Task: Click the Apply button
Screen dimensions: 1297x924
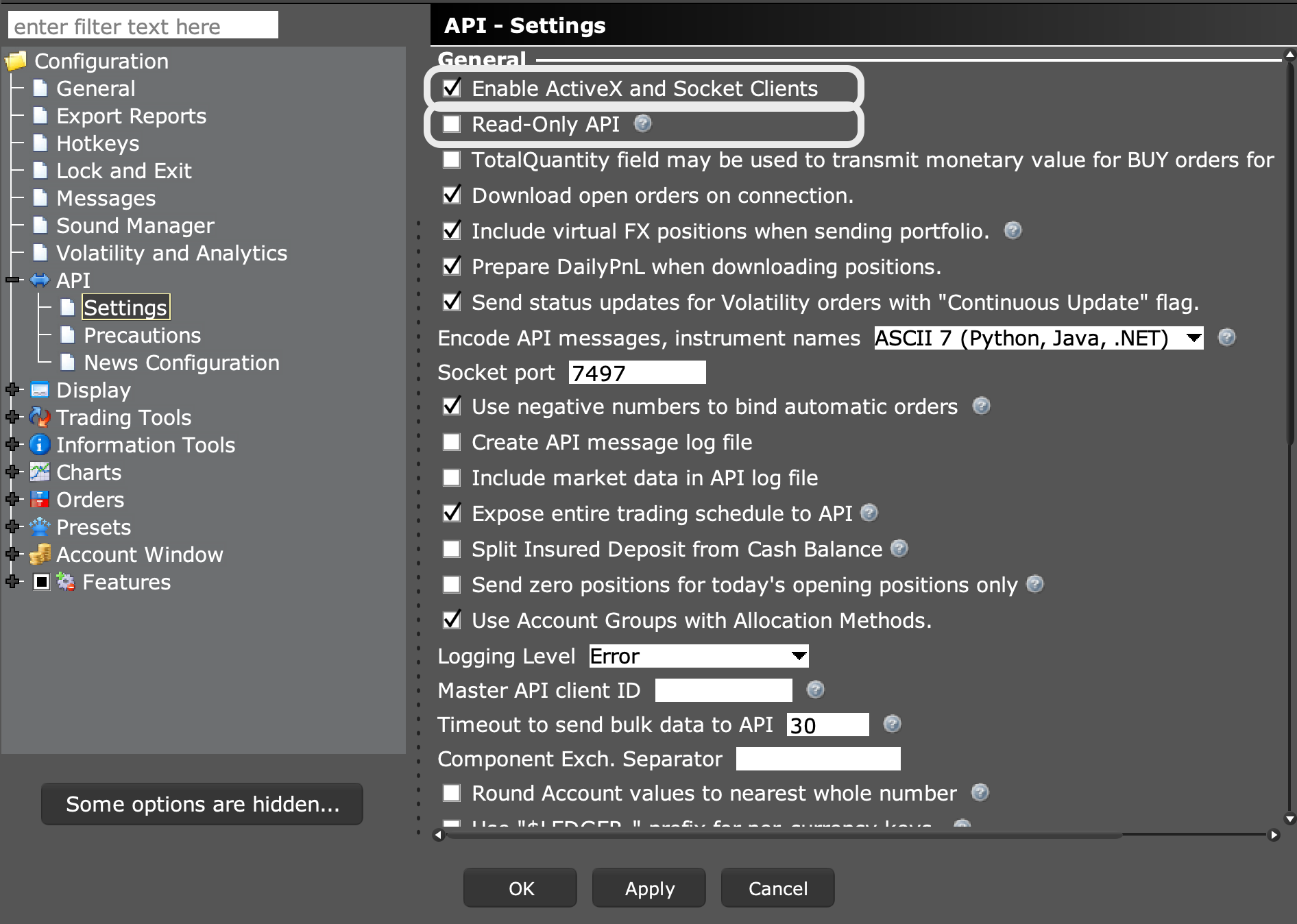Action: click(x=649, y=888)
